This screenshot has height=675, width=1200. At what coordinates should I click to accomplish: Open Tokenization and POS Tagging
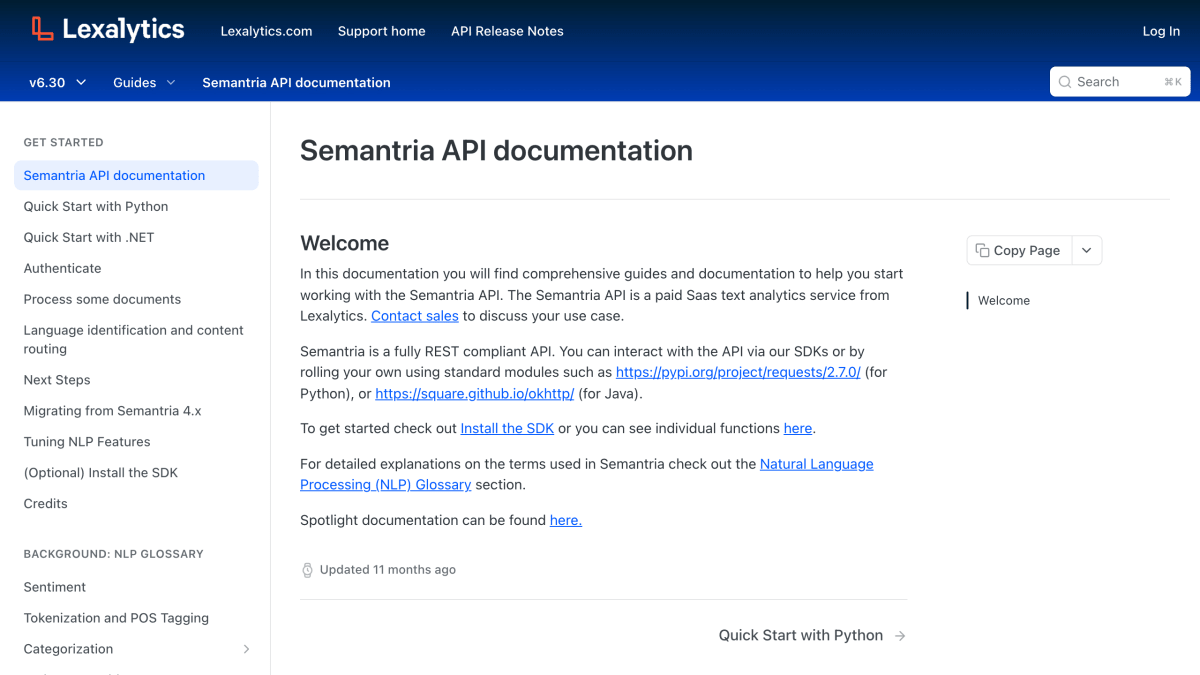116,618
